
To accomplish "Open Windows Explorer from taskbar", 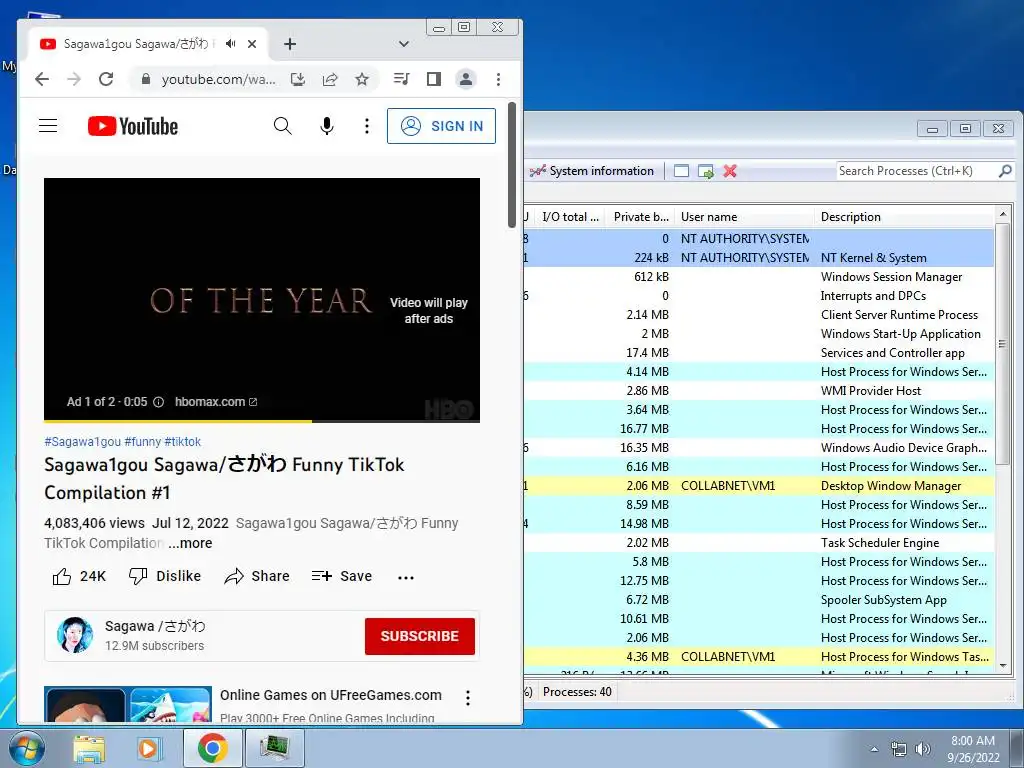I will pos(89,748).
